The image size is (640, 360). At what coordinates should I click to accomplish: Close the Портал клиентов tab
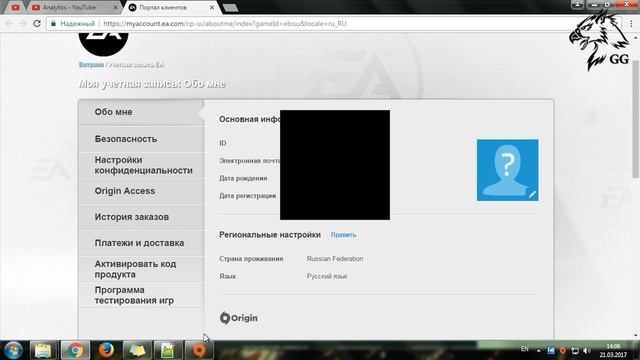tap(212, 8)
